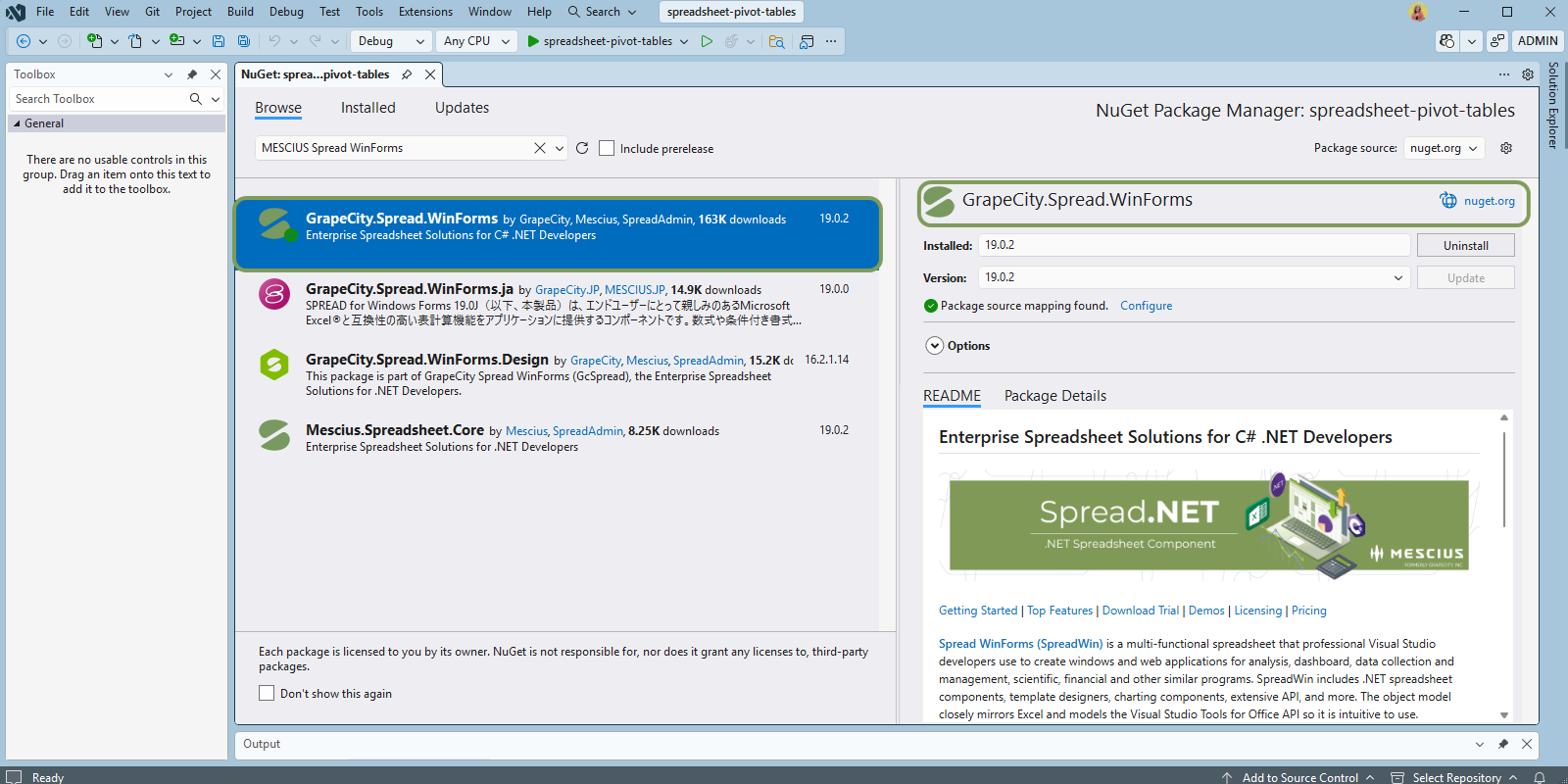Screen dimensions: 1568x784
Task: Open the Toolbox window position dropdown arrow
Action: [x=169, y=74]
